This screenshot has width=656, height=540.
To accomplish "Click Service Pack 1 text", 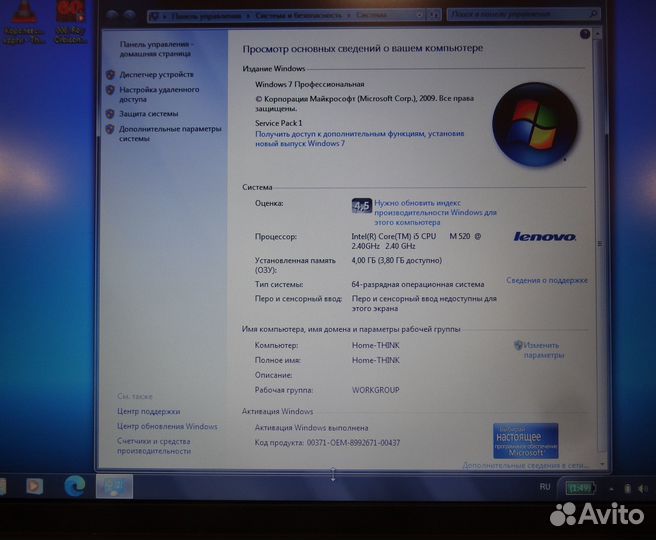I will tap(279, 123).
